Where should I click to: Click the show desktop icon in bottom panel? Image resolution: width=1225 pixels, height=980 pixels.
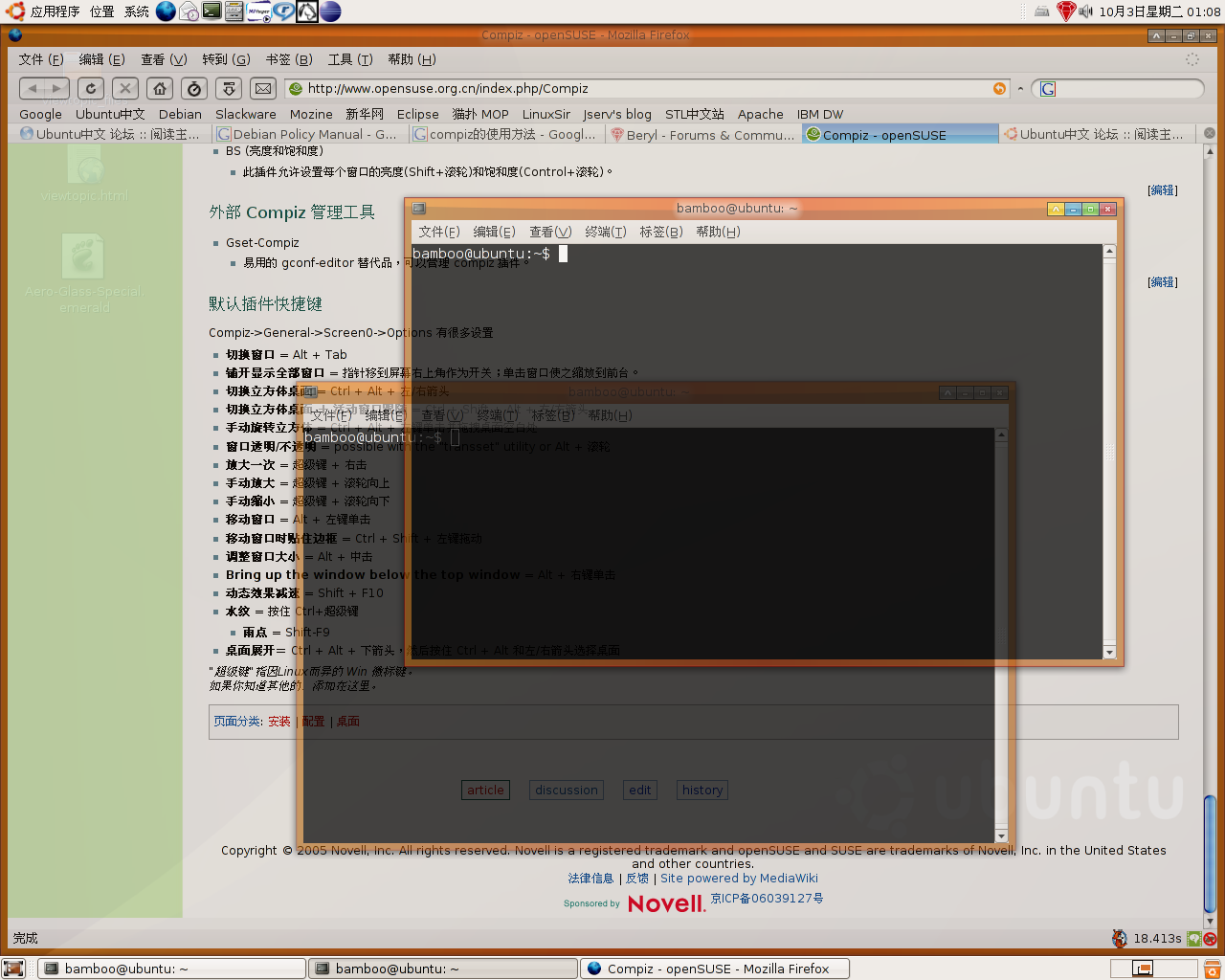click(13, 969)
